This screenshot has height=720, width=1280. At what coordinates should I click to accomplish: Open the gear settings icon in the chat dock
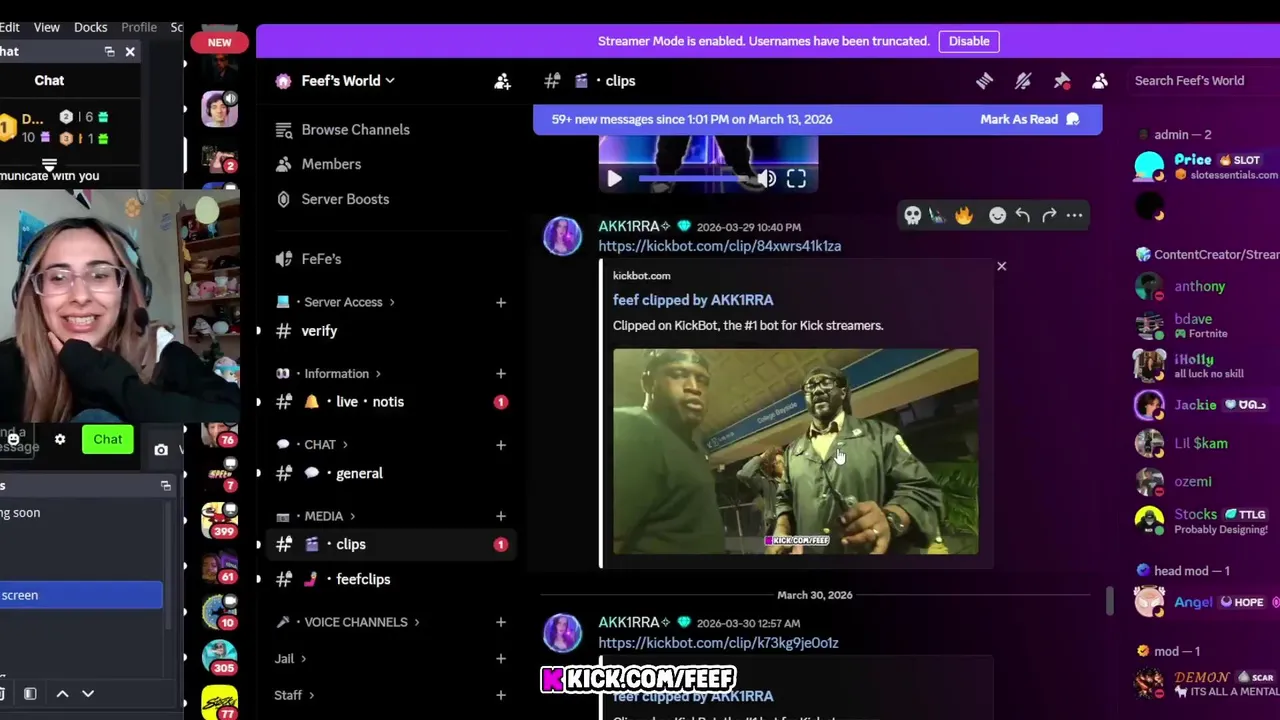tap(60, 439)
